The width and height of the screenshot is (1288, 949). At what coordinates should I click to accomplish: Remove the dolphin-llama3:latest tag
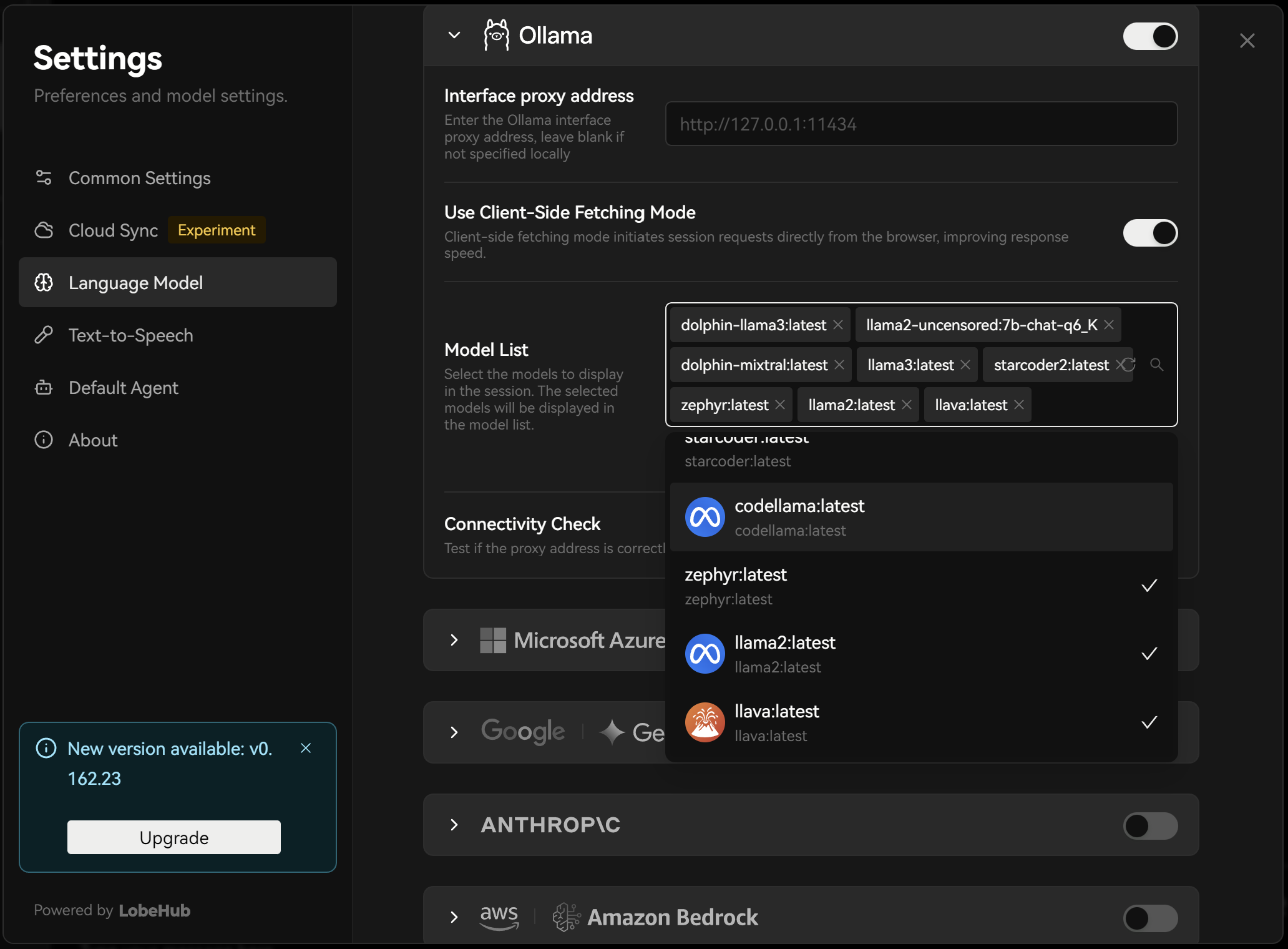tap(838, 325)
